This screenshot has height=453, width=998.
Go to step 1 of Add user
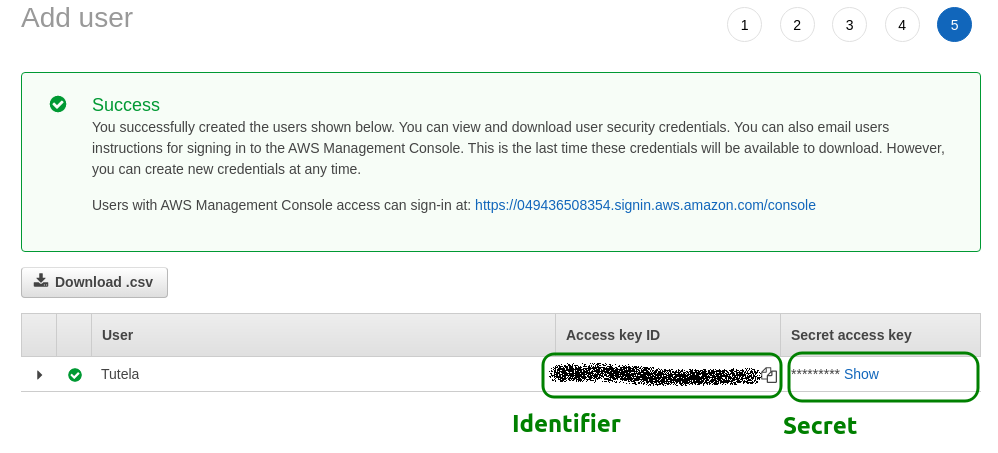point(744,25)
